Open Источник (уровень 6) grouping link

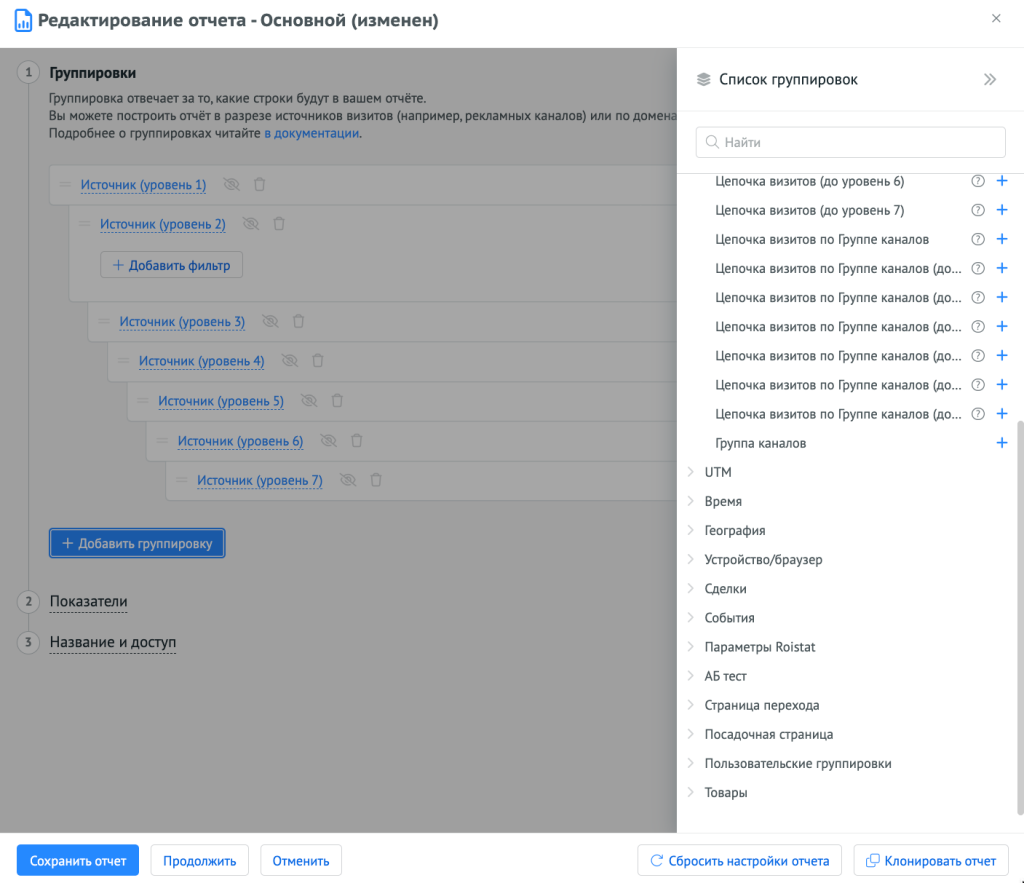(x=240, y=441)
